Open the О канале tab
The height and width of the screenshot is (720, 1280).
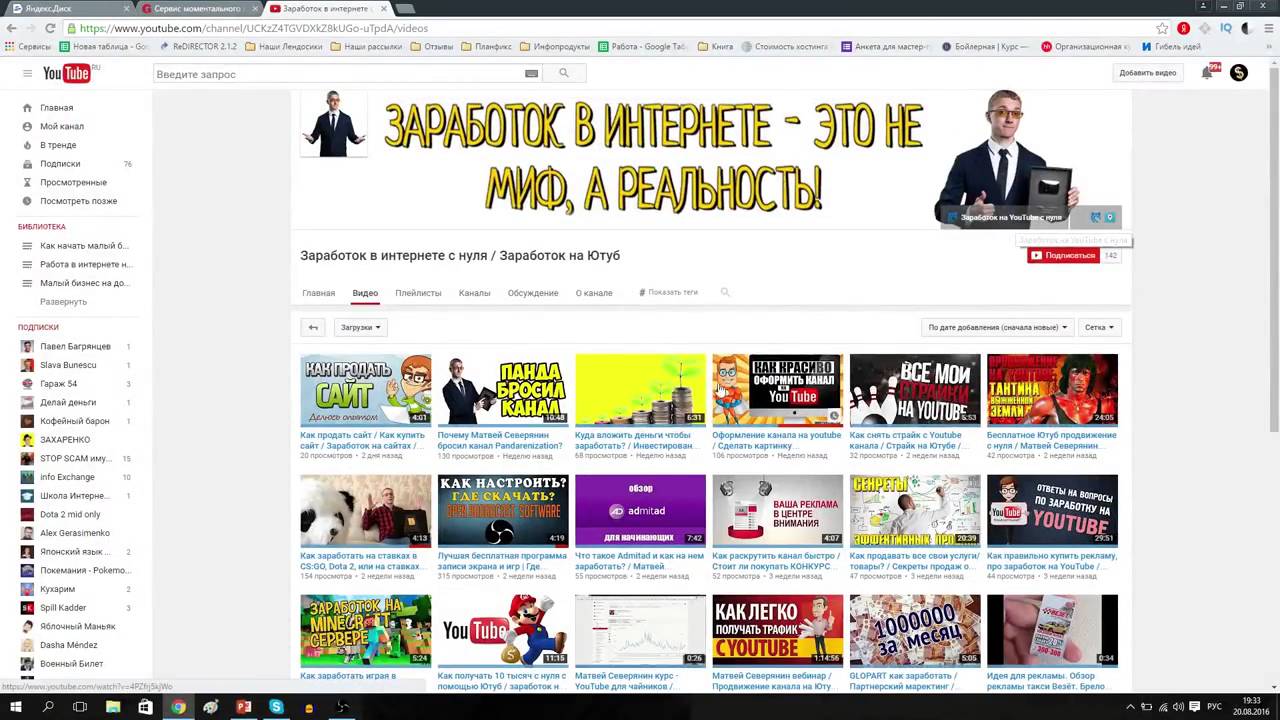point(594,293)
